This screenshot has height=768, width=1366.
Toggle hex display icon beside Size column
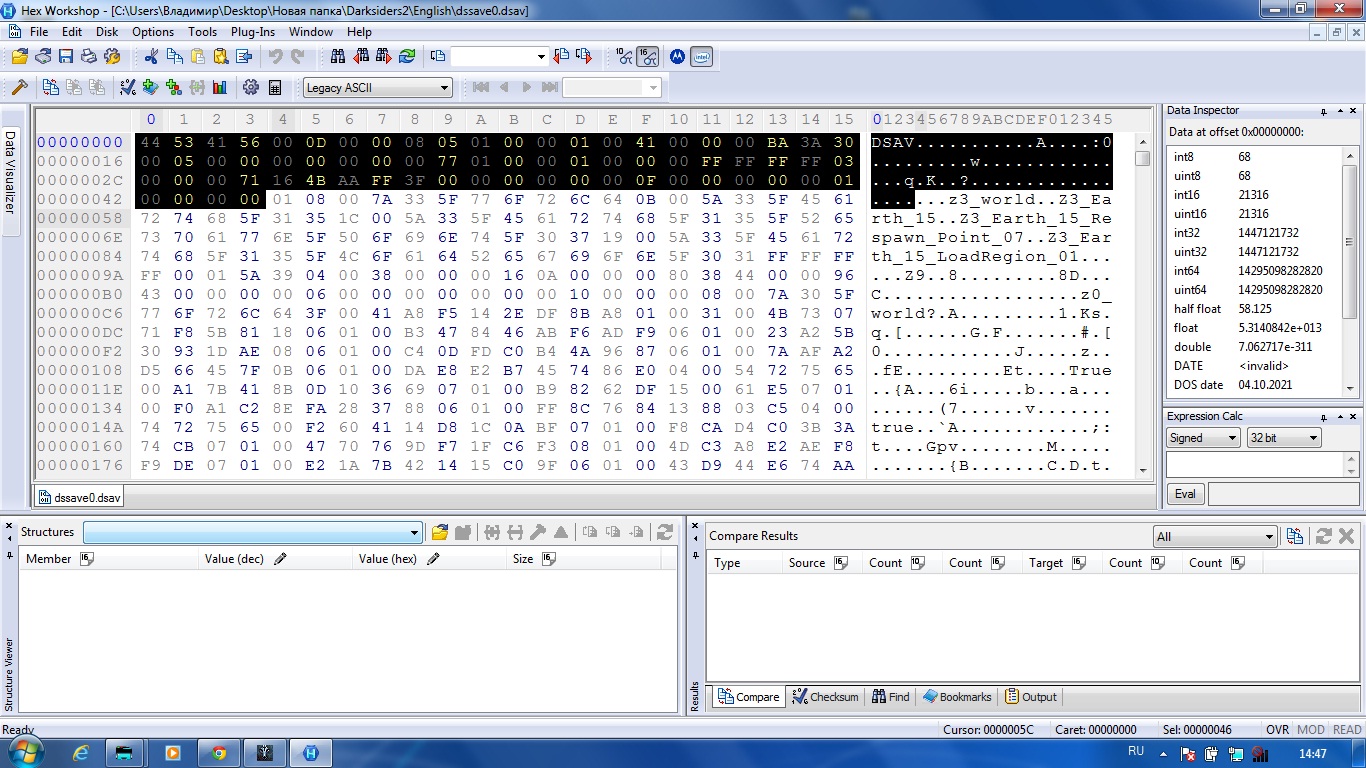(x=549, y=559)
